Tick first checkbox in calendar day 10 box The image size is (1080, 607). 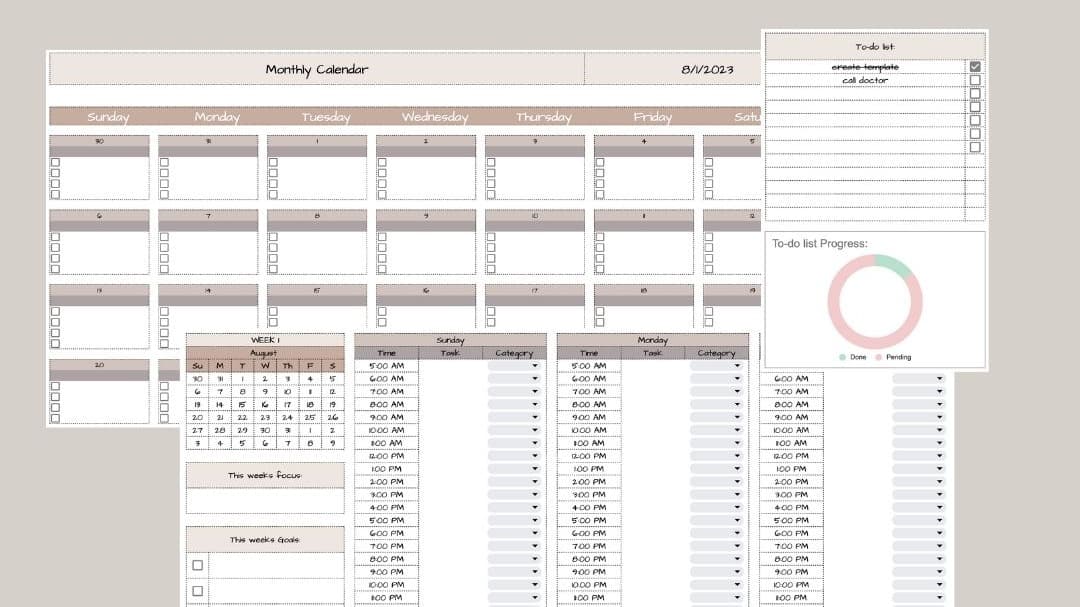click(490, 237)
